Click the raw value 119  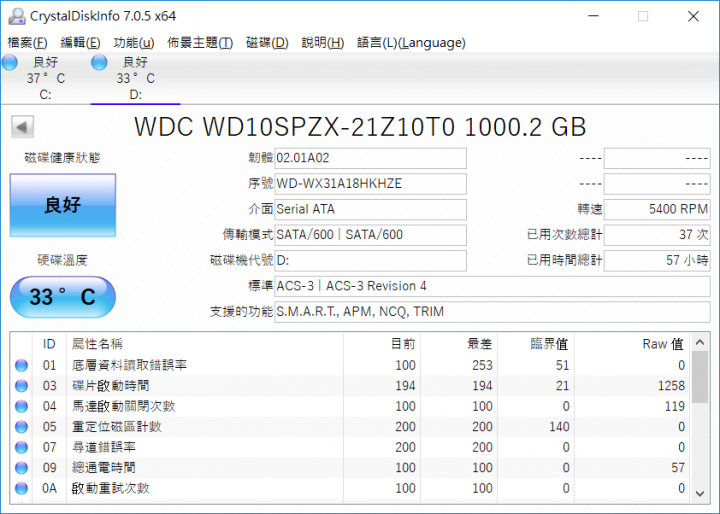pos(675,407)
